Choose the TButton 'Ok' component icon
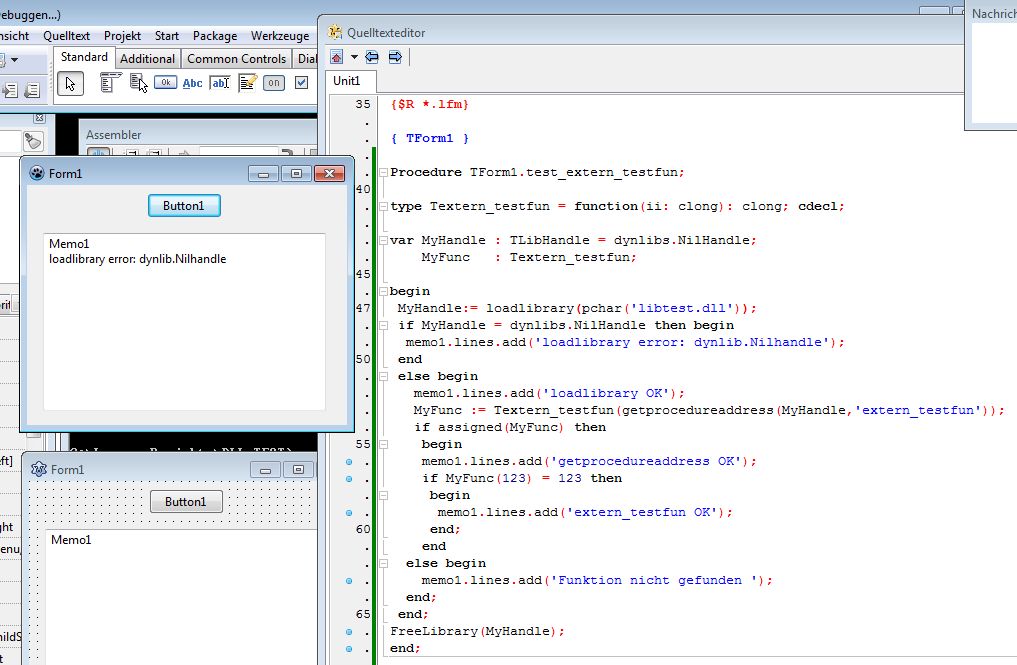Viewport: 1017px width, 665px height. pos(165,84)
